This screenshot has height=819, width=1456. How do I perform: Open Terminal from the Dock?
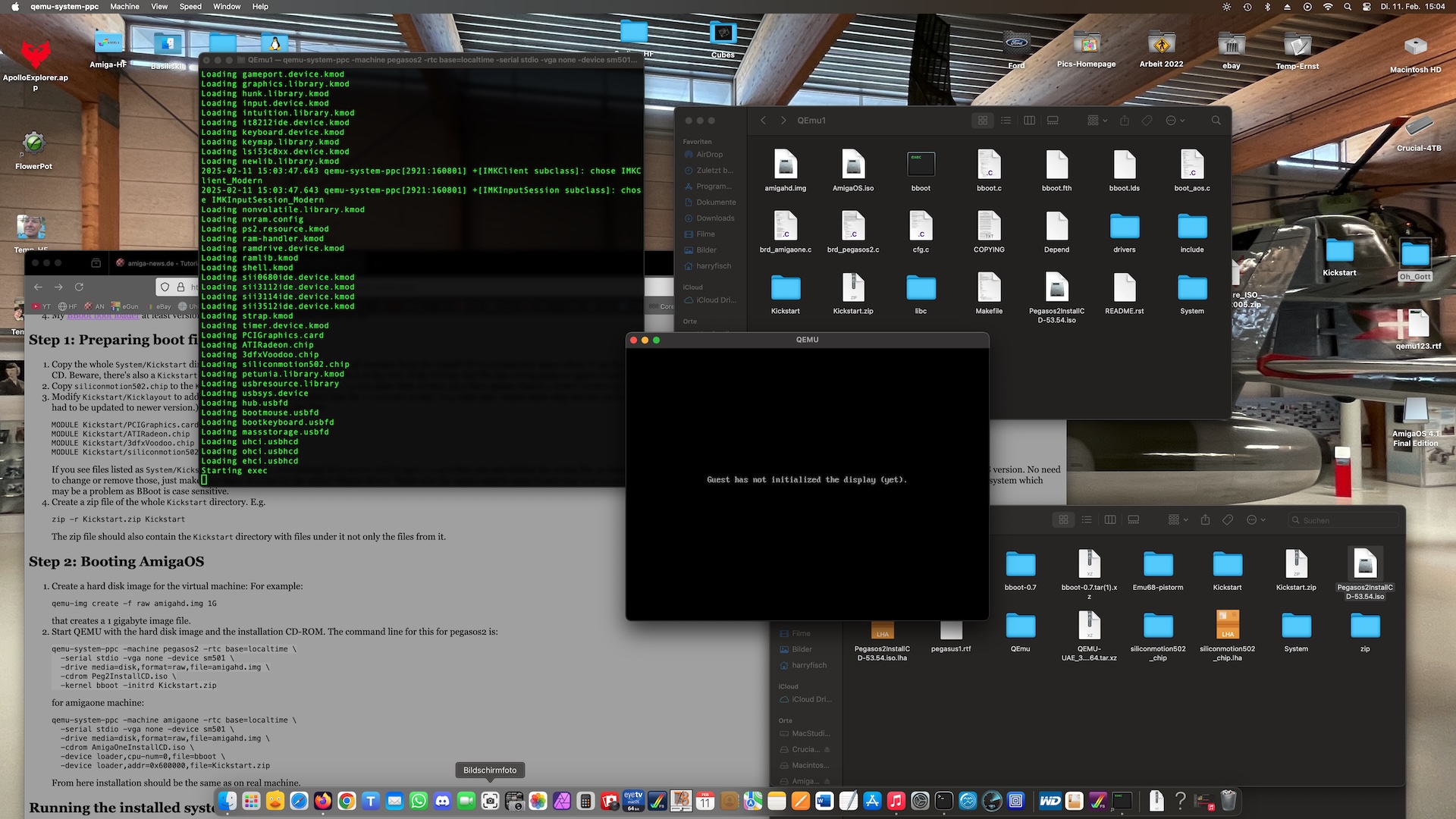pyautogui.click(x=943, y=800)
